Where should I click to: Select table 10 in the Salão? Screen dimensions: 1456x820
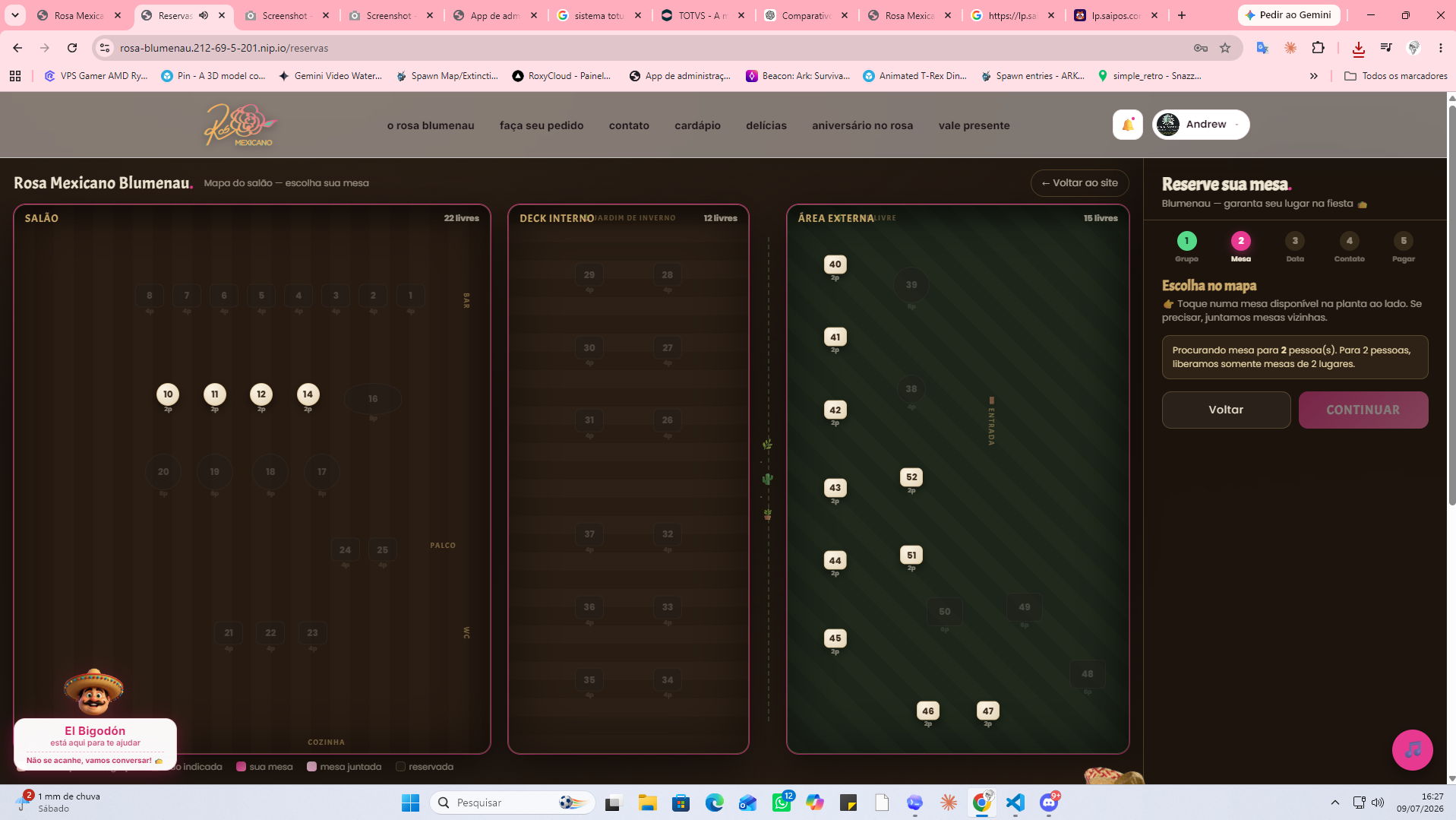click(x=168, y=394)
